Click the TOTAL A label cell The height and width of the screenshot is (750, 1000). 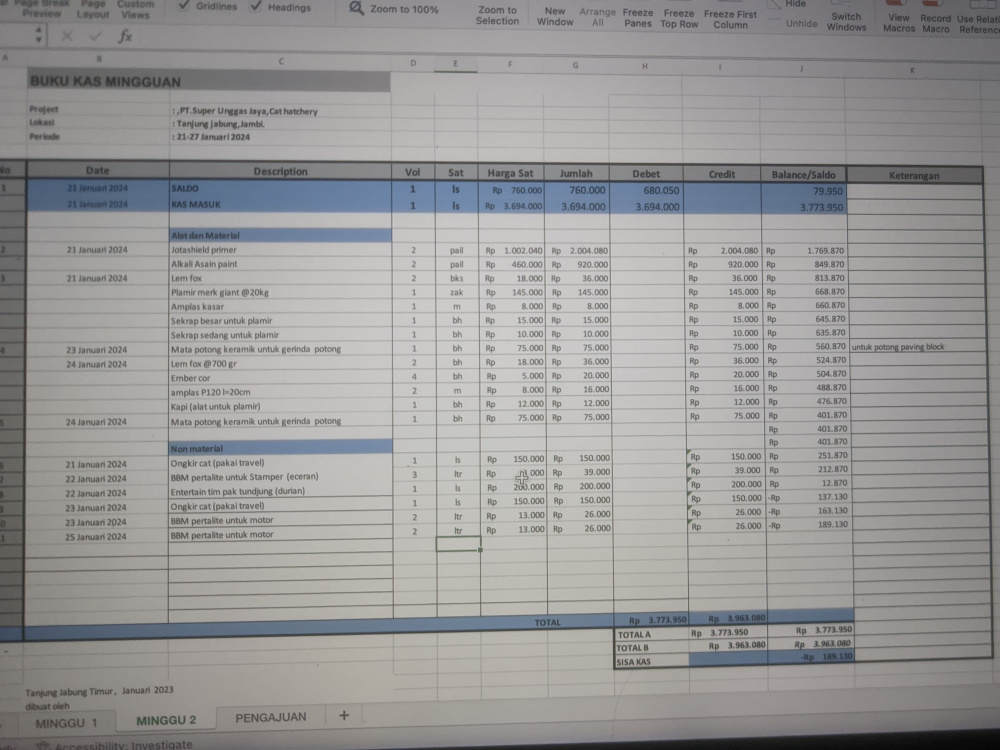[651, 635]
